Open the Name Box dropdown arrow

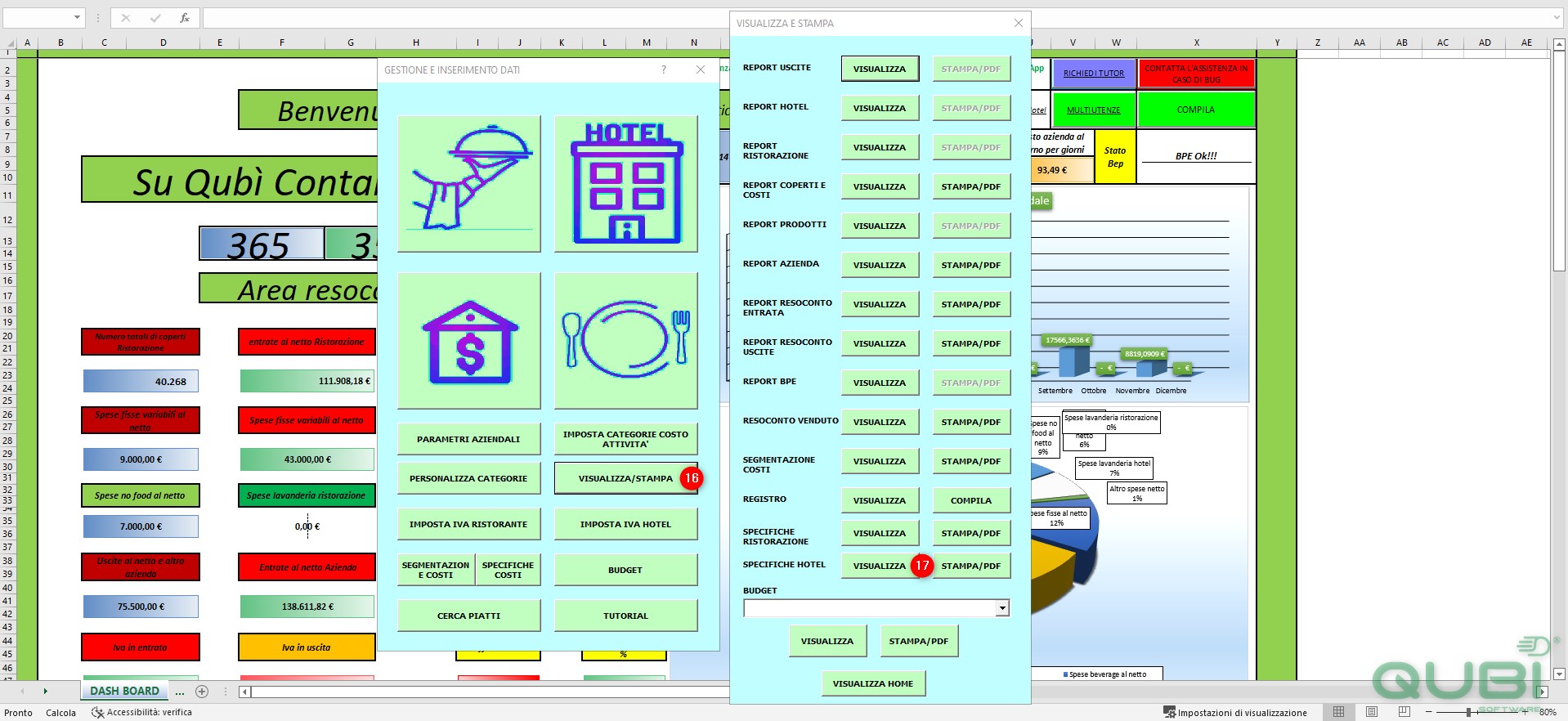click(x=78, y=17)
